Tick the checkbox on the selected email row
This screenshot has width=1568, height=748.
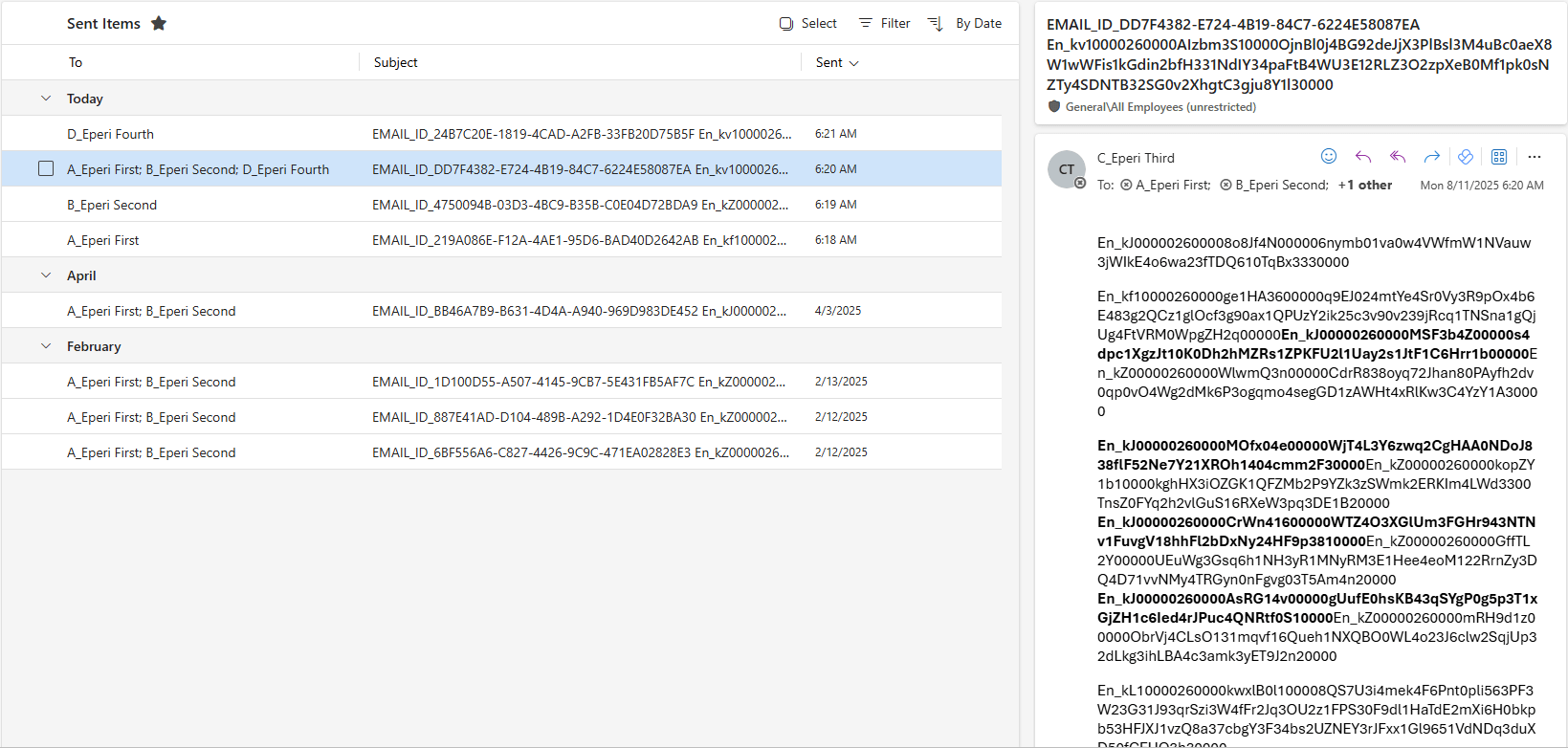click(x=46, y=169)
